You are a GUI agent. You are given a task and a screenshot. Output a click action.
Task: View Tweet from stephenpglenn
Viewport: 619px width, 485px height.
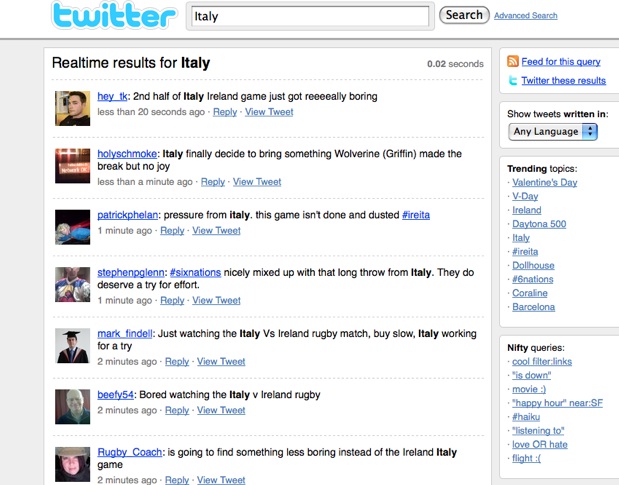pos(216,300)
